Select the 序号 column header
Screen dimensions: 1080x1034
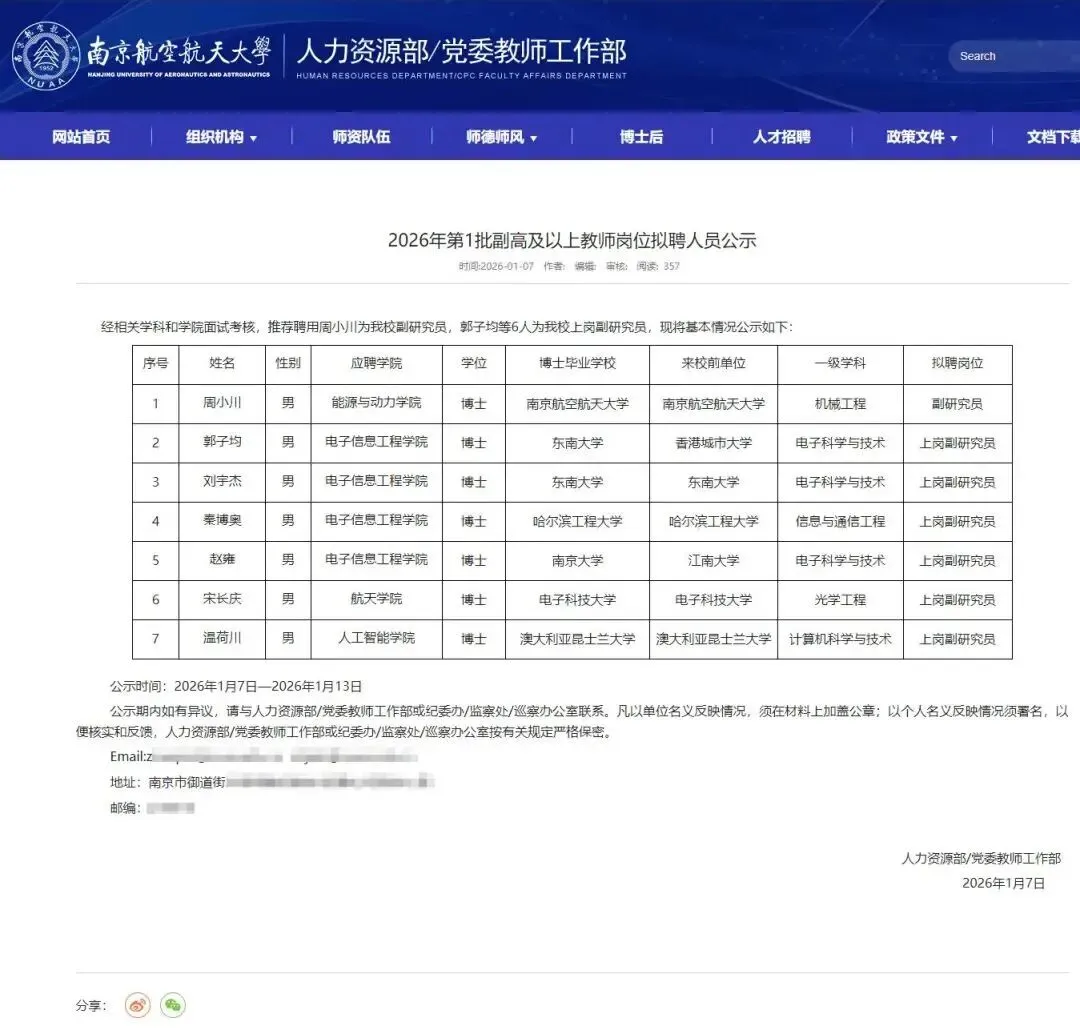[155, 363]
